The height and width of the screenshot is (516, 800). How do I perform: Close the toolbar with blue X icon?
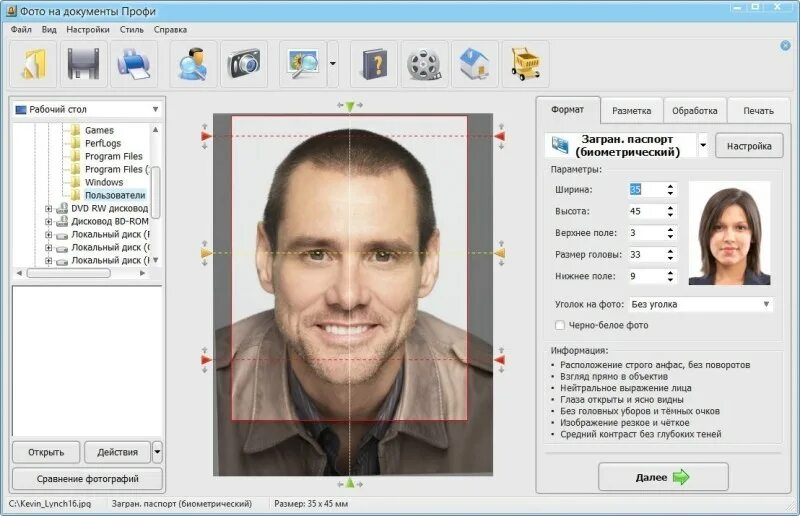pyautogui.click(x=785, y=45)
